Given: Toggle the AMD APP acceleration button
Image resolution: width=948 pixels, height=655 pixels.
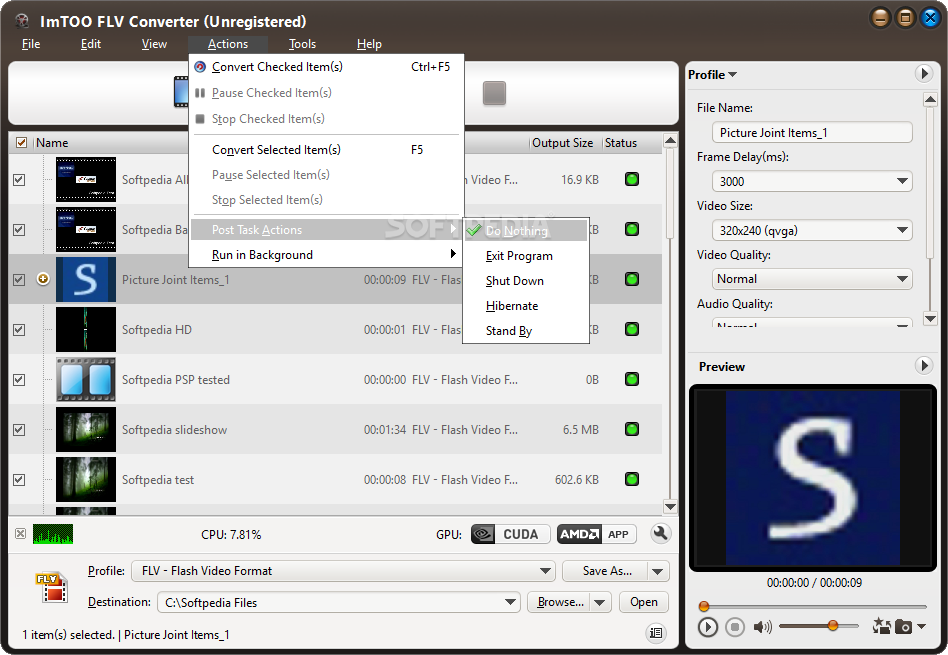Looking at the screenshot, I should [596, 534].
